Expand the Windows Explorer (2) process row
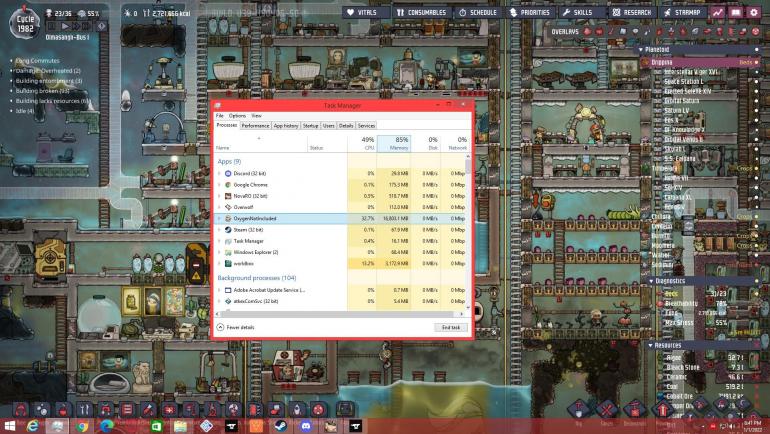 (219, 252)
